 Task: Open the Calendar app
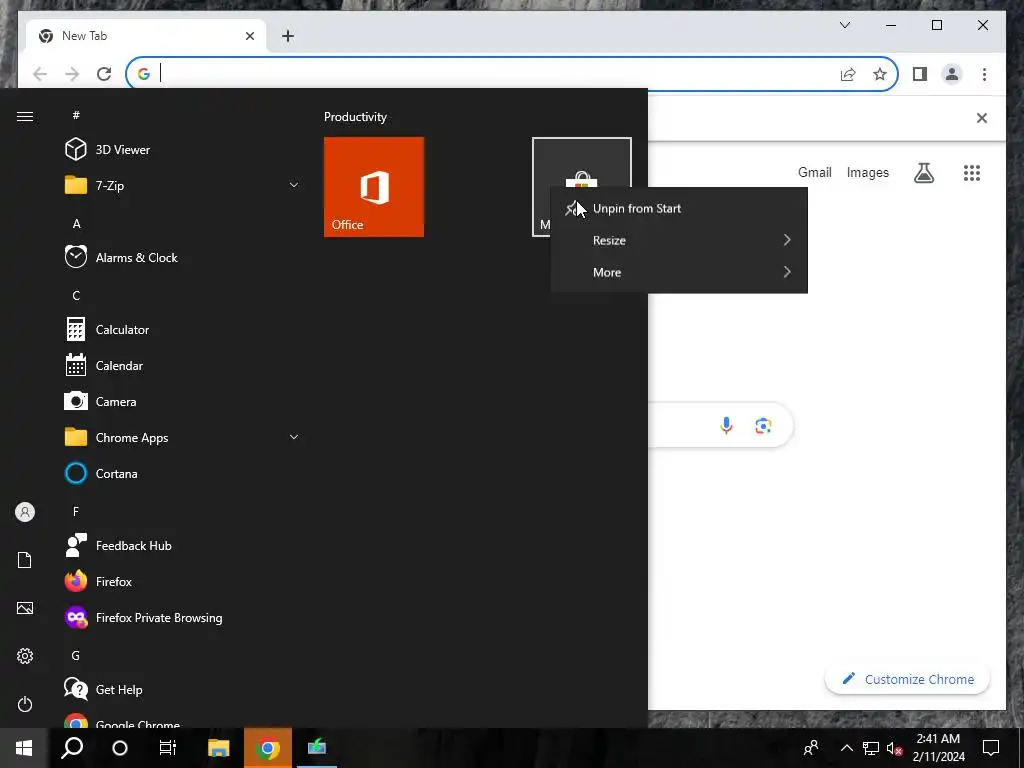[x=183, y=366]
